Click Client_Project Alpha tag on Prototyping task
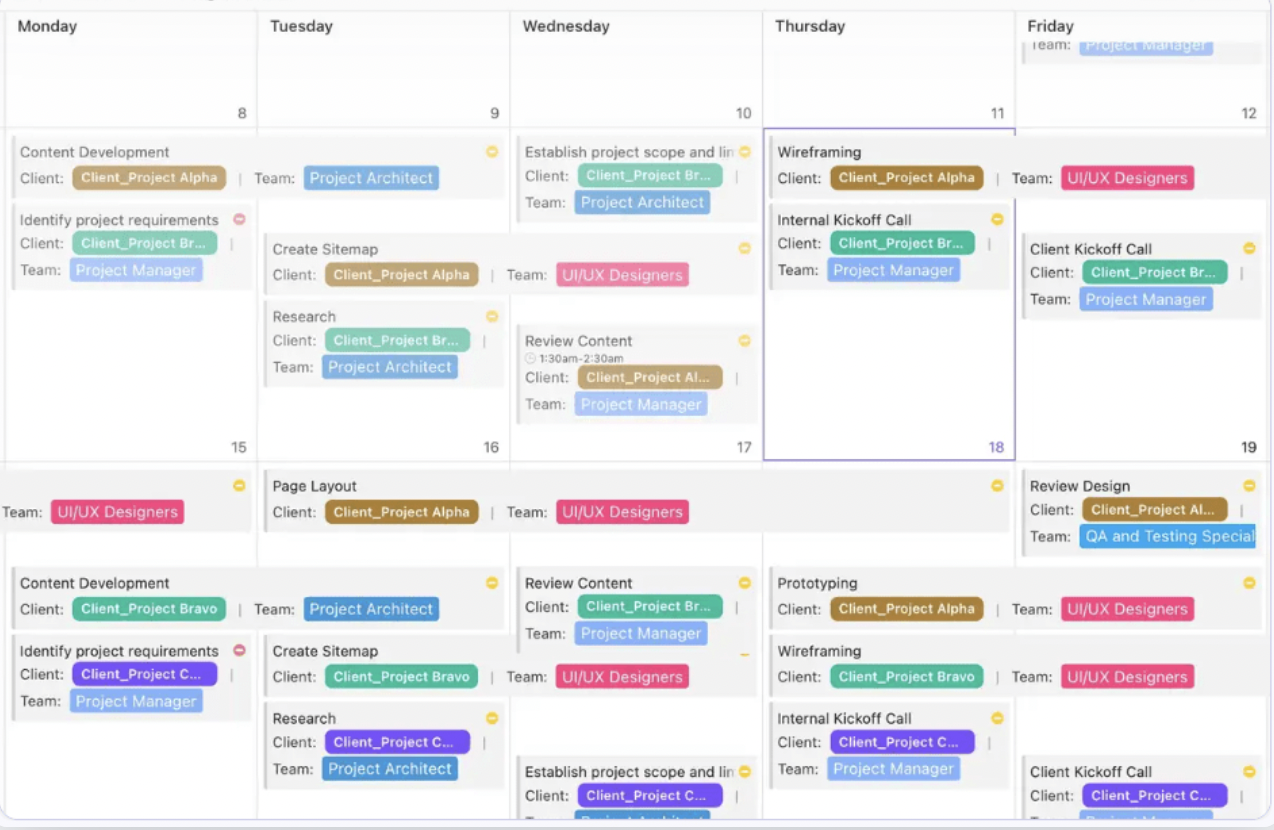Image resolution: width=1274 pixels, height=830 pixels. [906, 609]
